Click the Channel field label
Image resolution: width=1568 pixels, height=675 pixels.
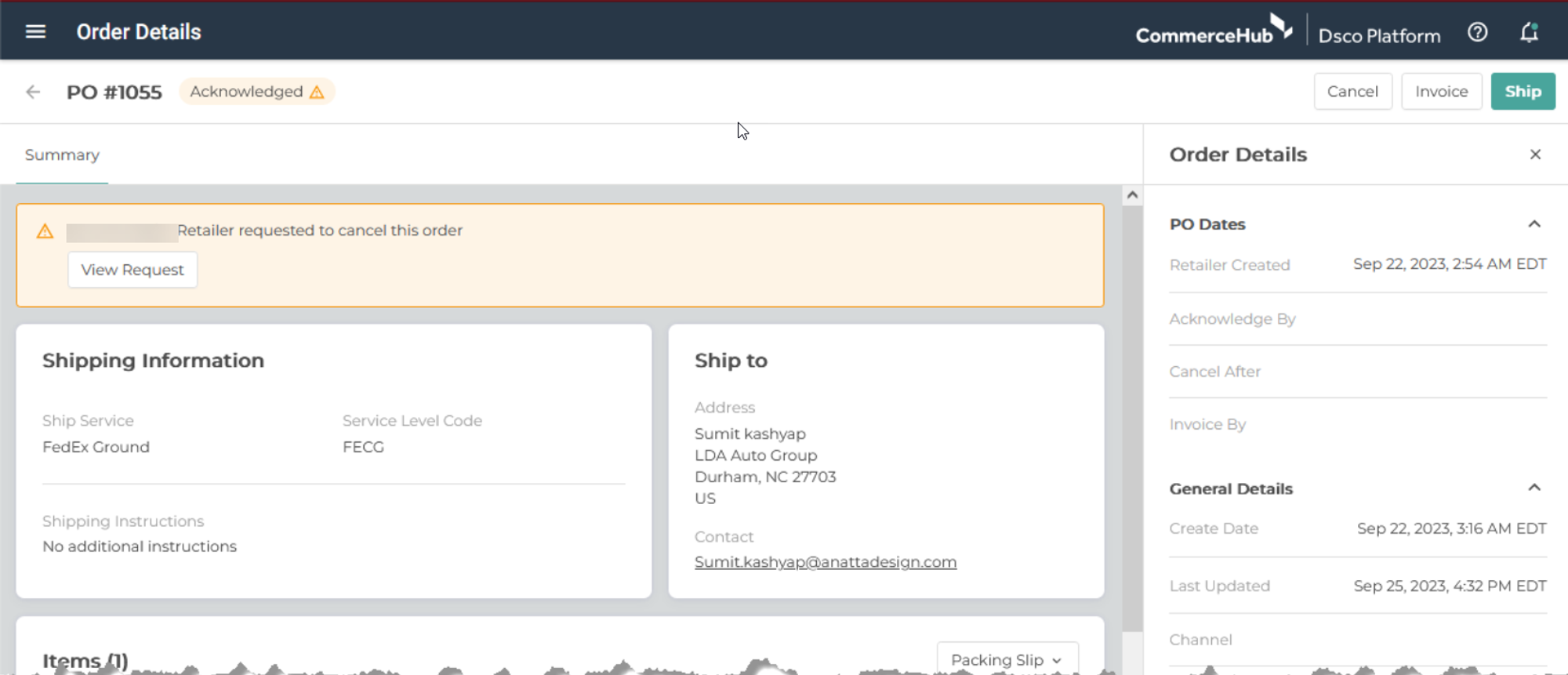[1200, 640]
